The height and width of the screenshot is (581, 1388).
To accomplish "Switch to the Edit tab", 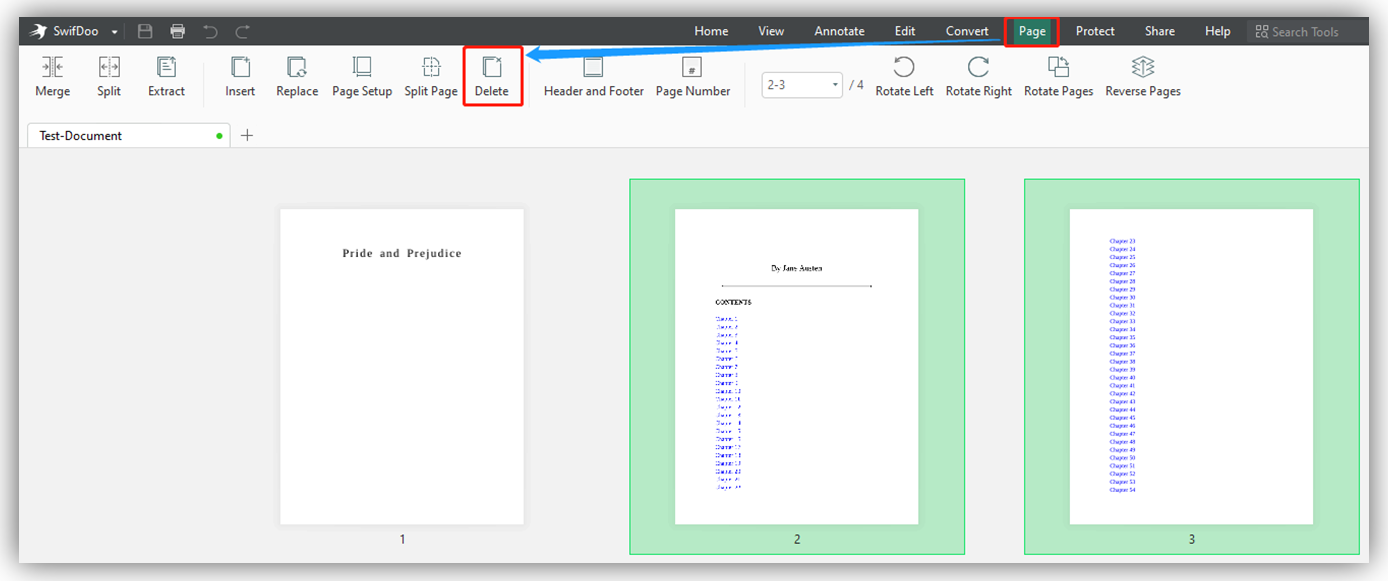I will click(905, 31).
